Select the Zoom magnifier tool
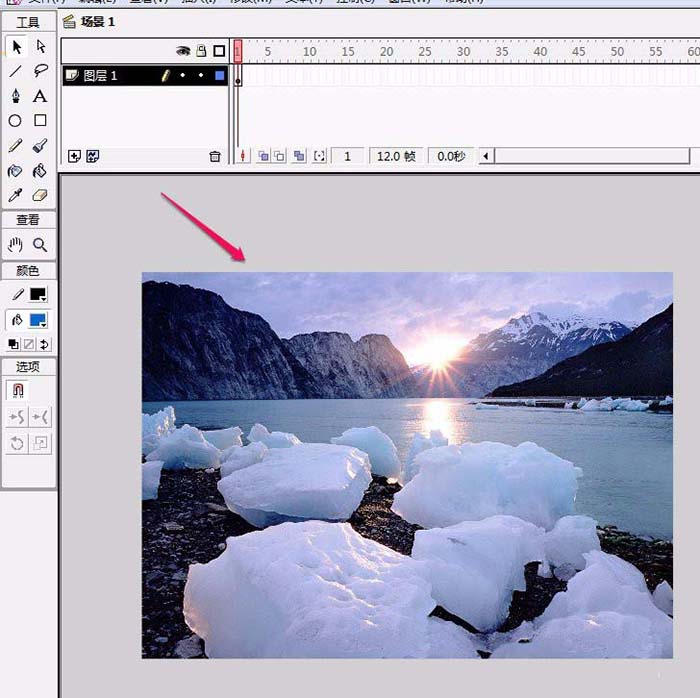The height and width of the screenshot is (698, 700). pos(40,245)
